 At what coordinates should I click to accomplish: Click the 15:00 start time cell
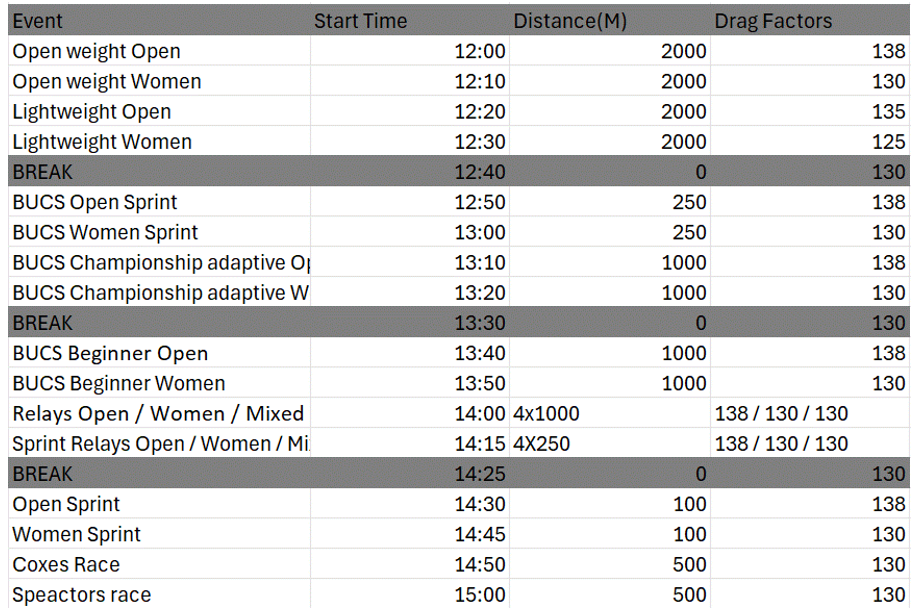click(408, 595)
